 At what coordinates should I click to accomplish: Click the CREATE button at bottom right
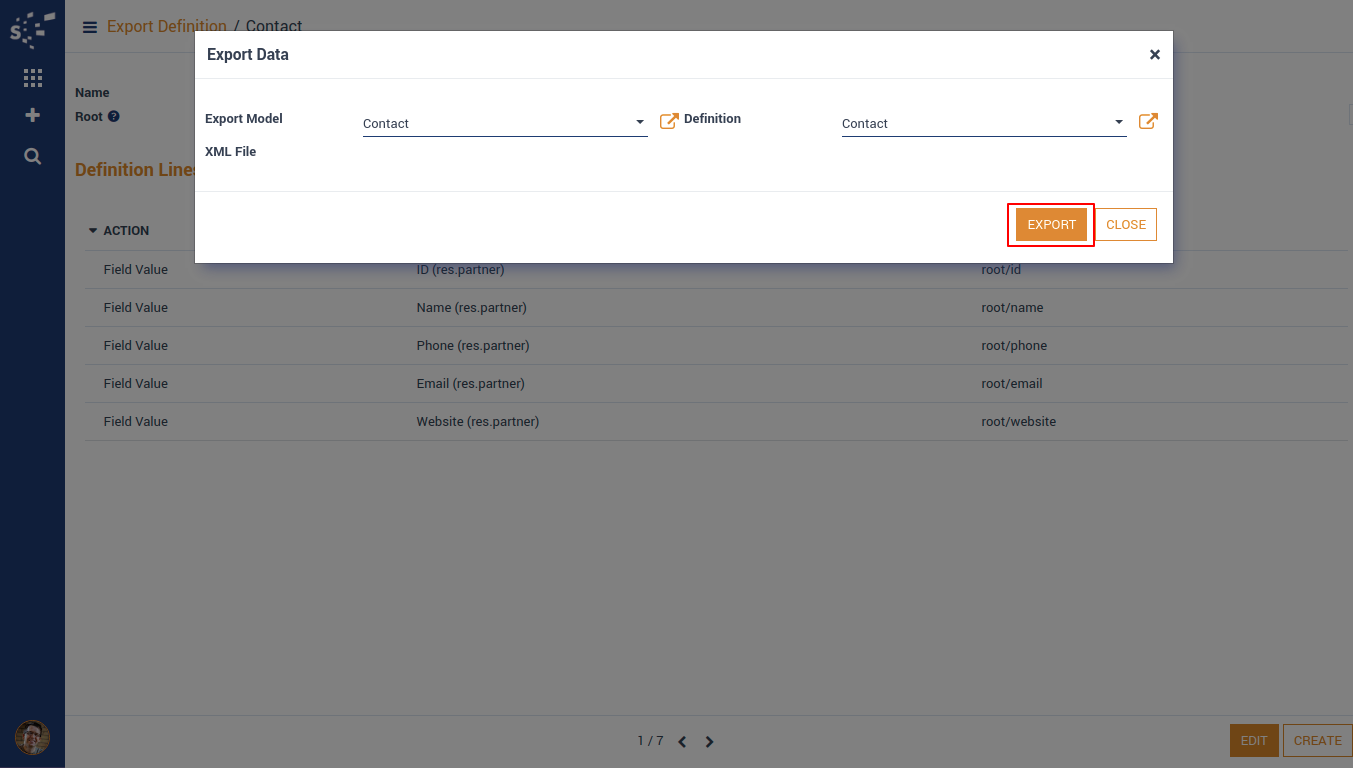1317,741
